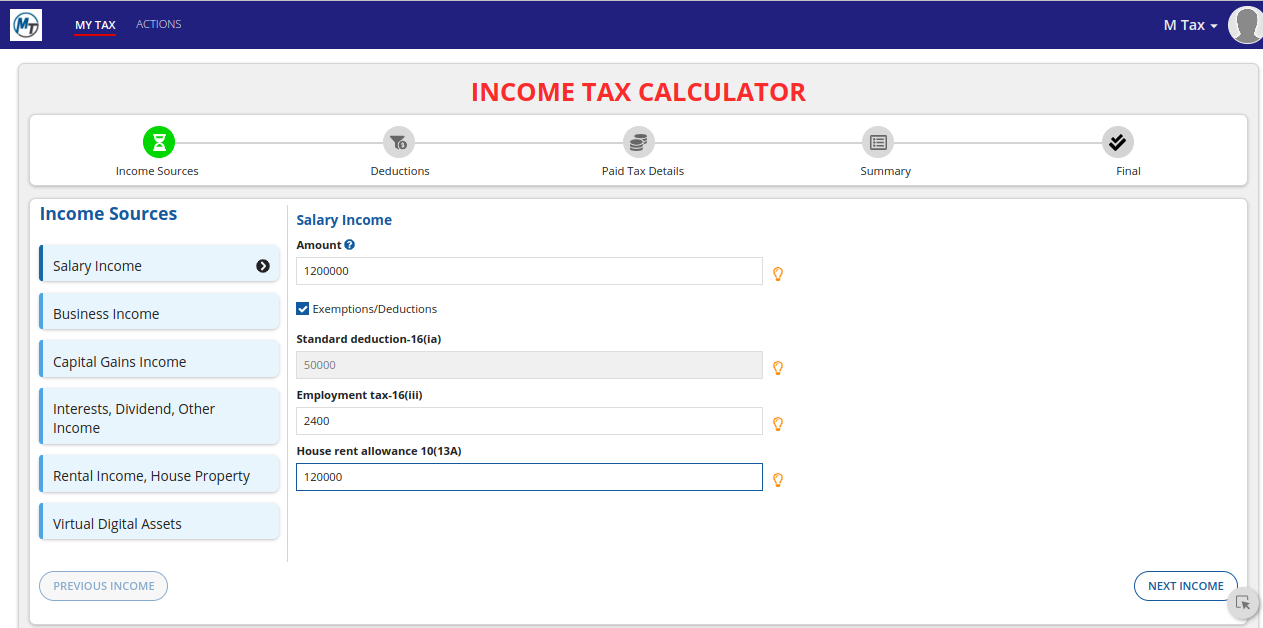Go to the Deductions step icon

(399, 142)
